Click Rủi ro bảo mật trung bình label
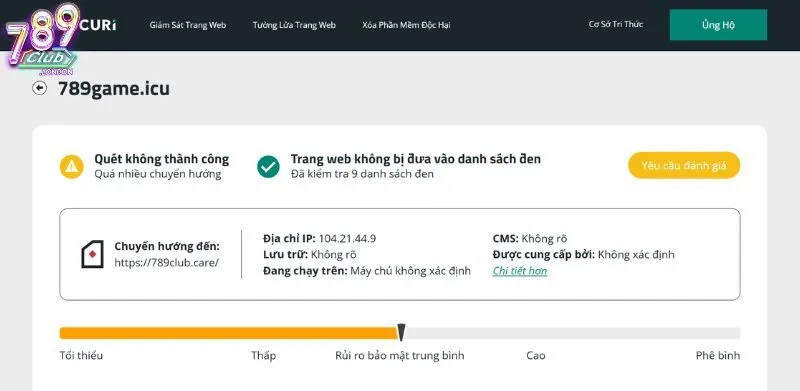The width and height of the screenshot is (800, 391). (x=400, y=355)
